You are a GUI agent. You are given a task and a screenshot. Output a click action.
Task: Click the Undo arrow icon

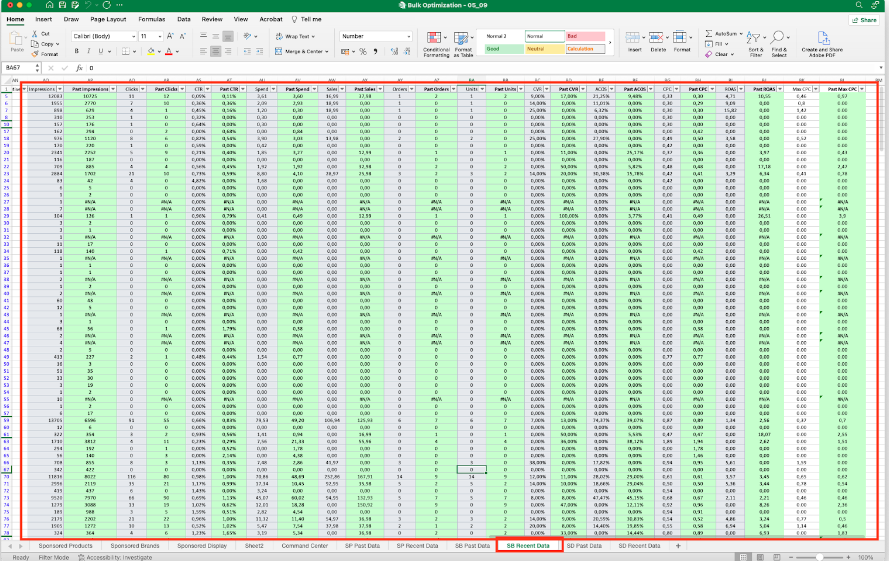(x=88, y=5)
